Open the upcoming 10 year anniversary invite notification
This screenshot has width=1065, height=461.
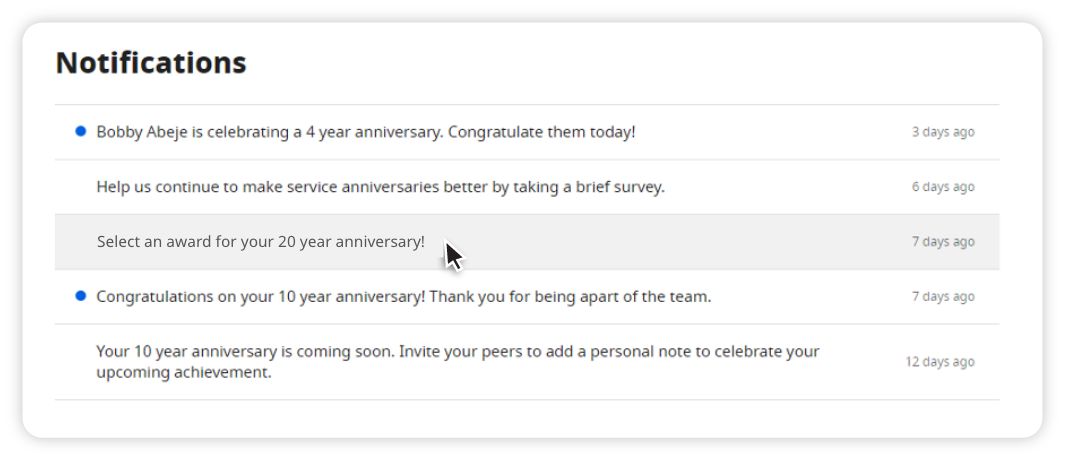[x=527, y=362]
